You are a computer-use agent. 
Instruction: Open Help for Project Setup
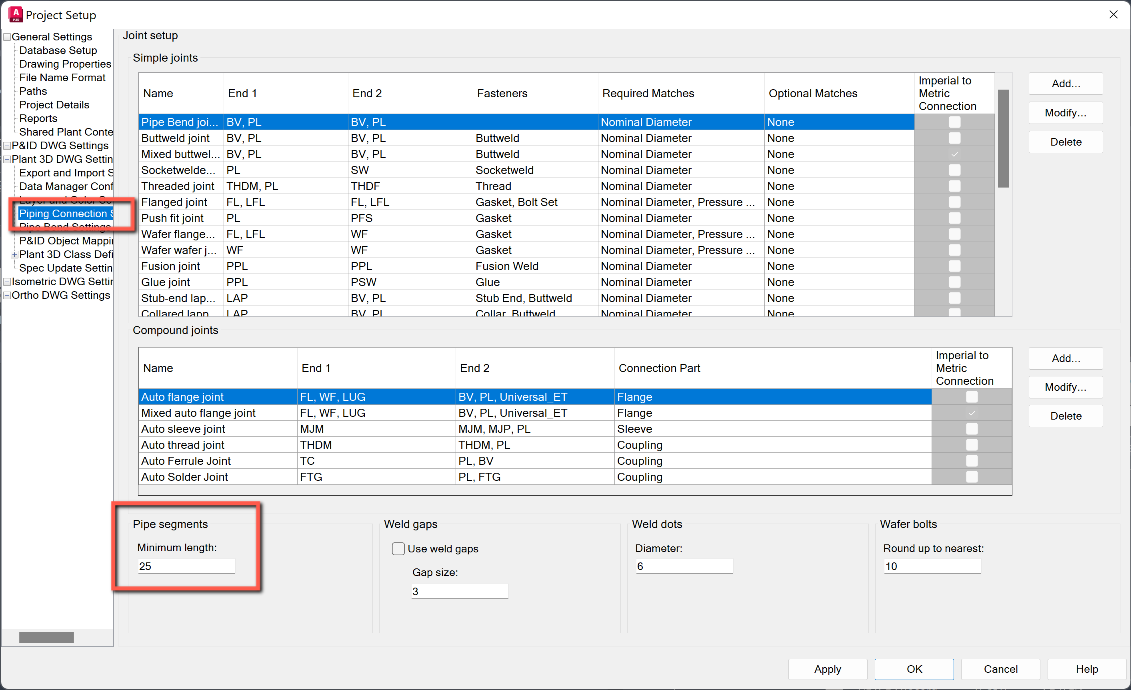(x=1087, y=669)
